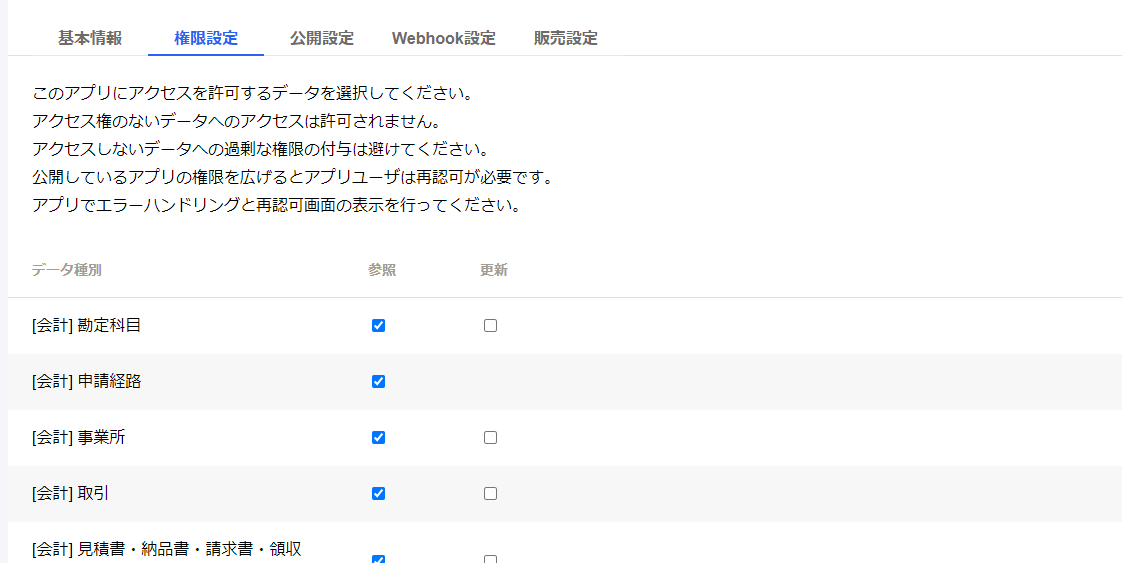Click the line このアプリにアクセスを許可するデータを選択してください
The height and width of the screenshot is (563, 1122).
[x=251, y=94]
